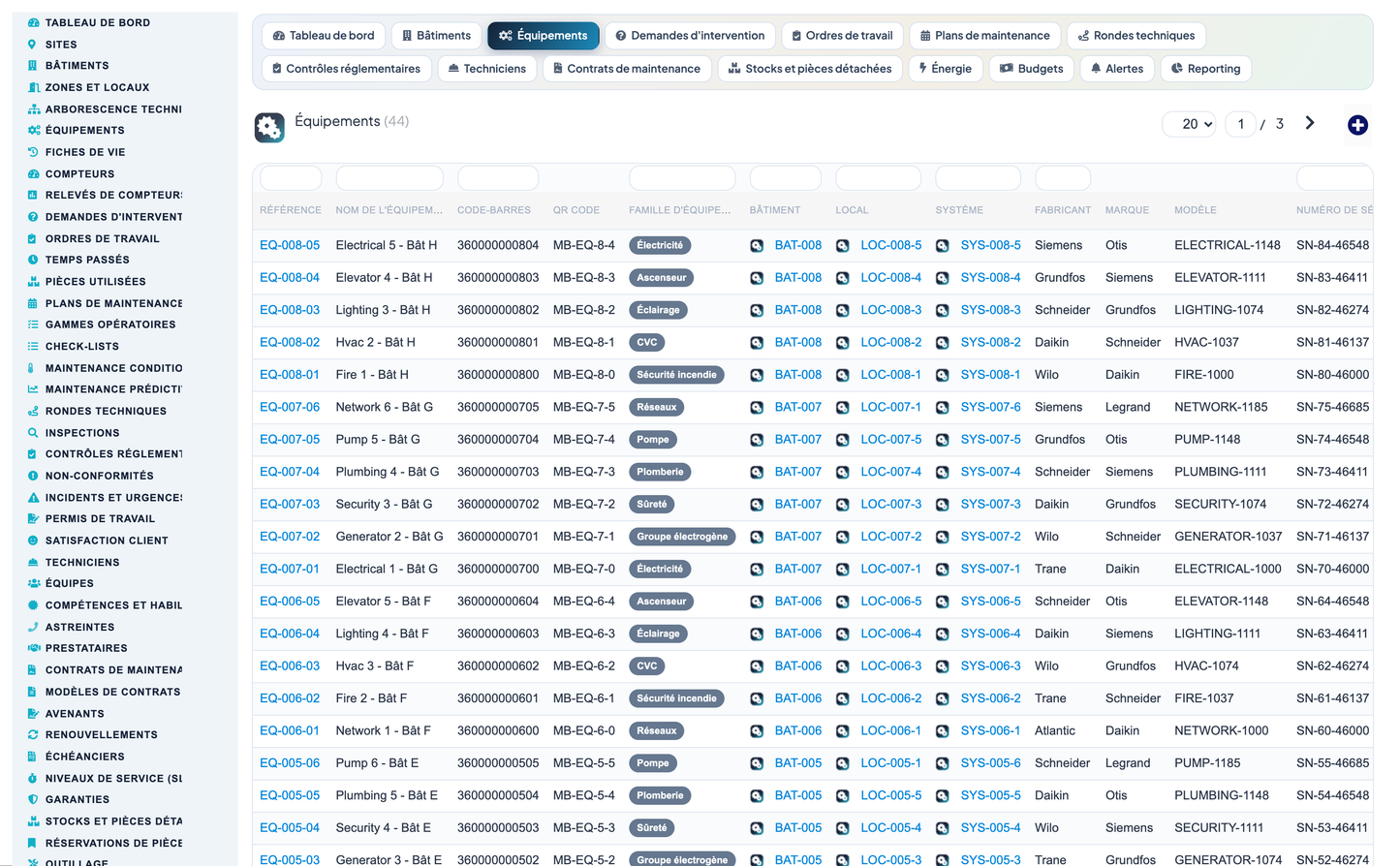Open the Énergie tab
1400x866 pixels.
coord(946,69)
